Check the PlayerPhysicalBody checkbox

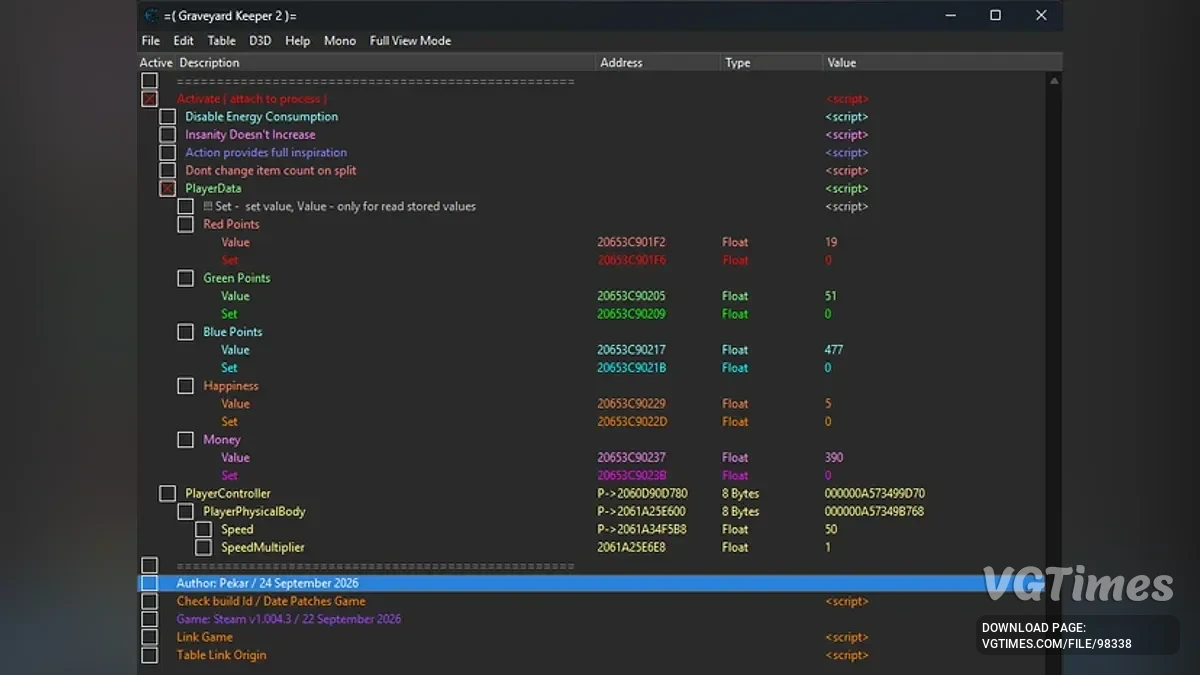click(185, 512)
